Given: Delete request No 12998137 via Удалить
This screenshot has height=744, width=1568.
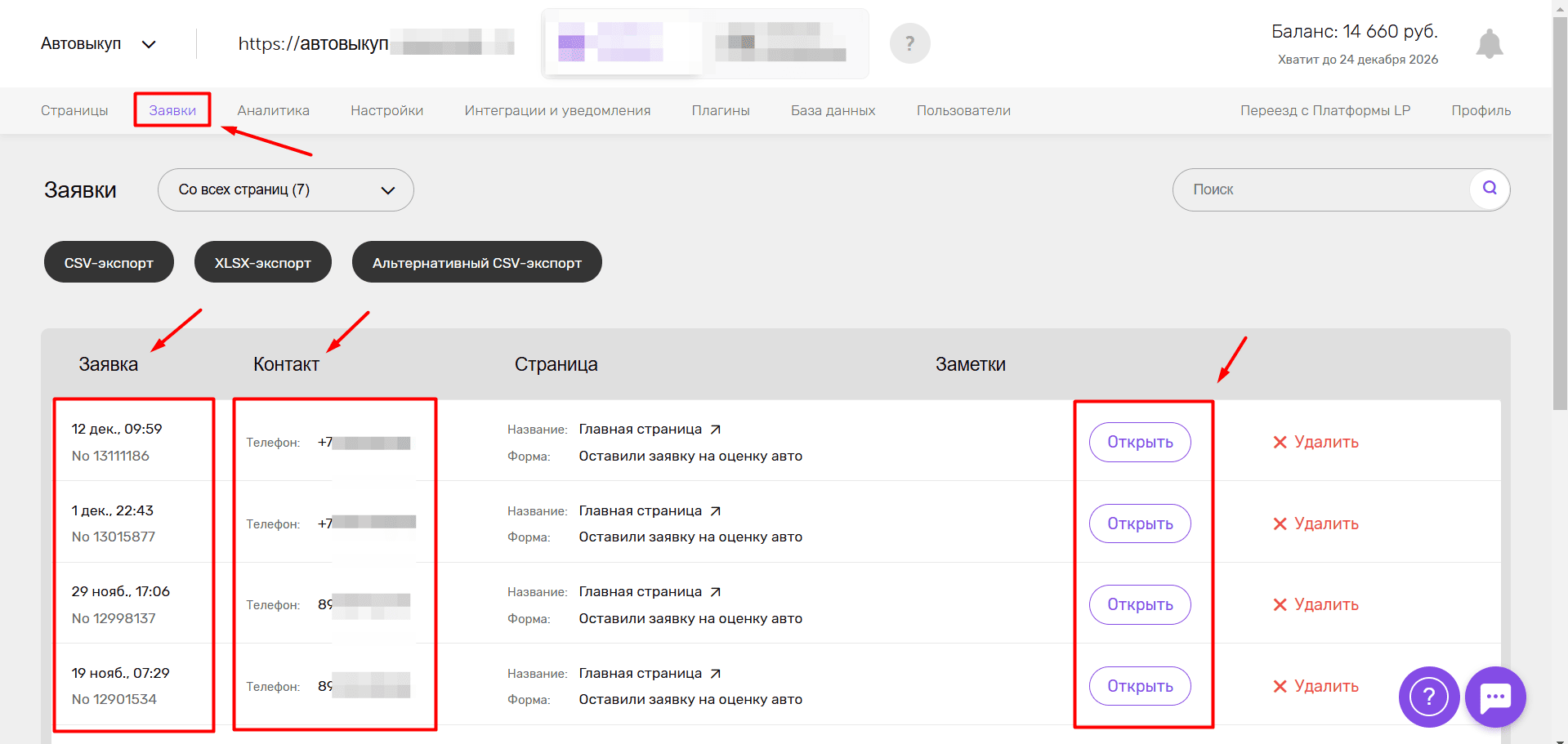Looking at the screenshot, I should [x=1316, y=604].
